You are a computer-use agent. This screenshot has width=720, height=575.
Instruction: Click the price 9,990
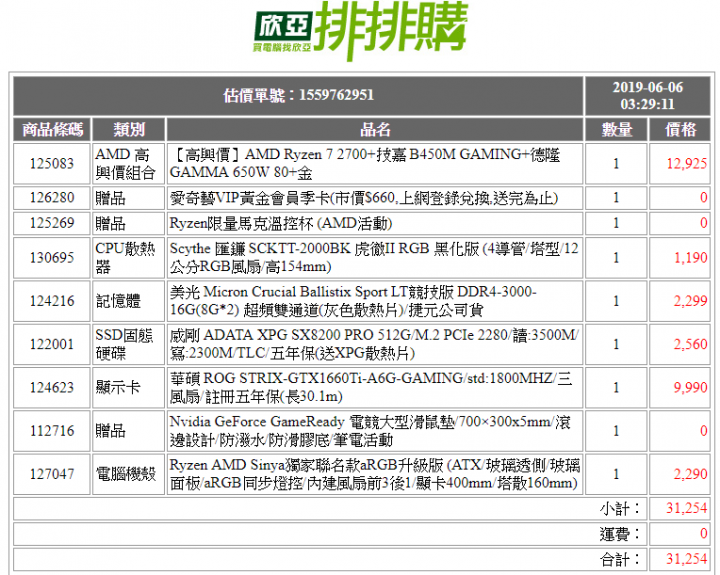pyautogui.click(x=690, y=387)
